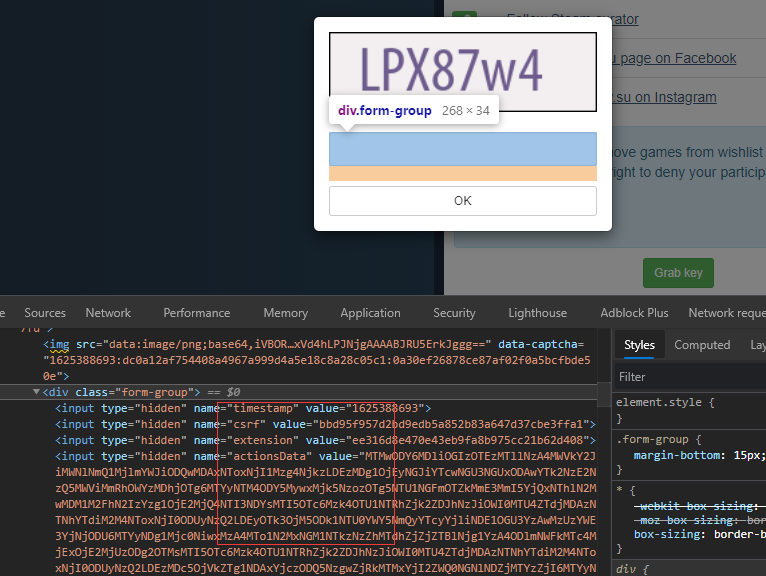The image size is (766, 576).
Task: Switch to the Application tab
Action: tap(370, 313)
